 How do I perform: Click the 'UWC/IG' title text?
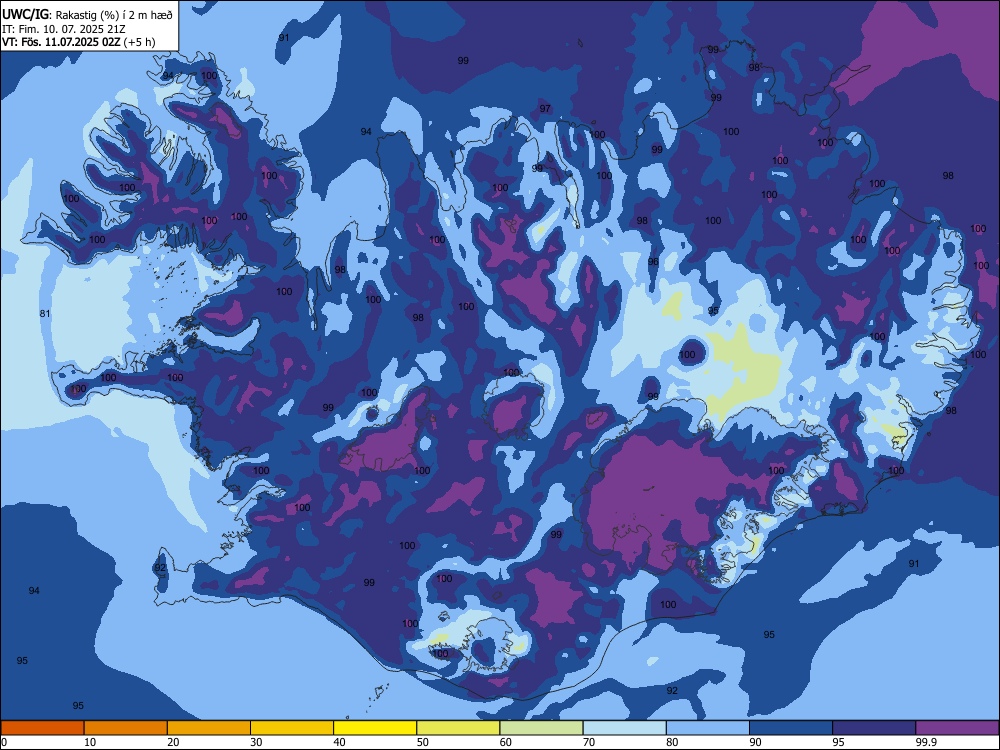(x=24, y=14)
